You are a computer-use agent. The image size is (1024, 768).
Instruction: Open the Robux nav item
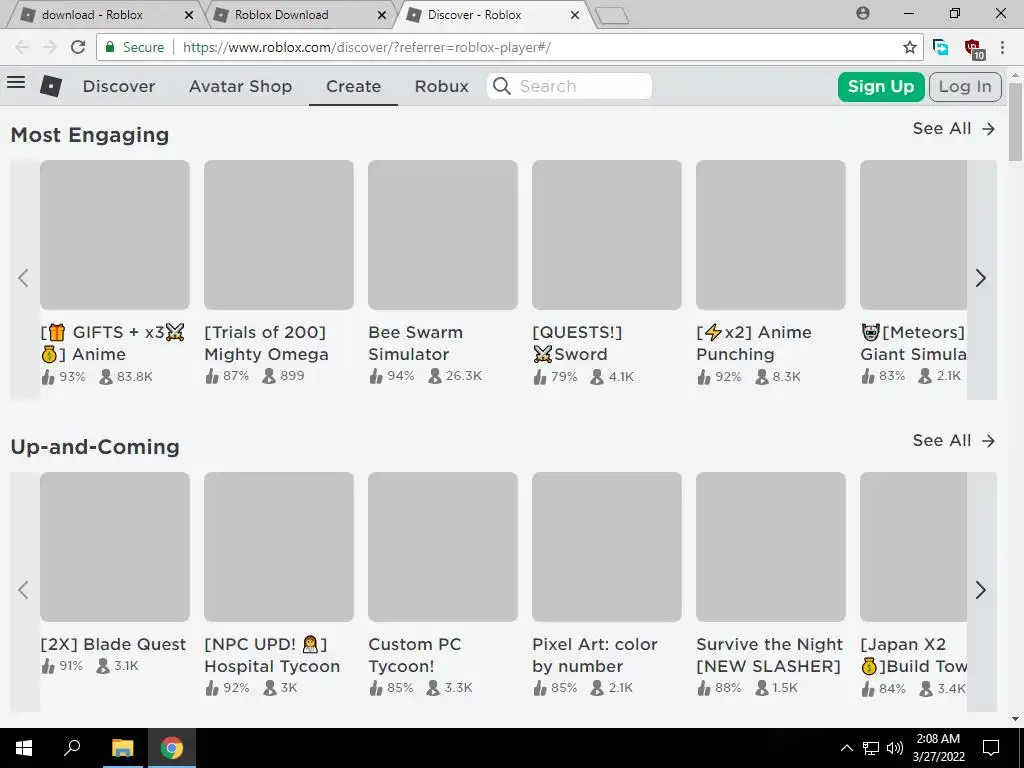click(441, 86)
